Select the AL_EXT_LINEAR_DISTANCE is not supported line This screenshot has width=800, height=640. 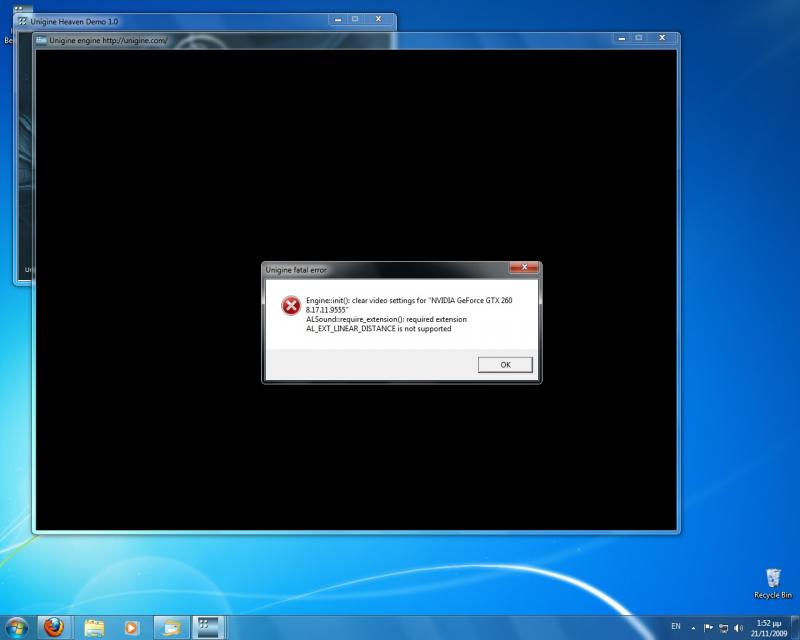(379, 329)
